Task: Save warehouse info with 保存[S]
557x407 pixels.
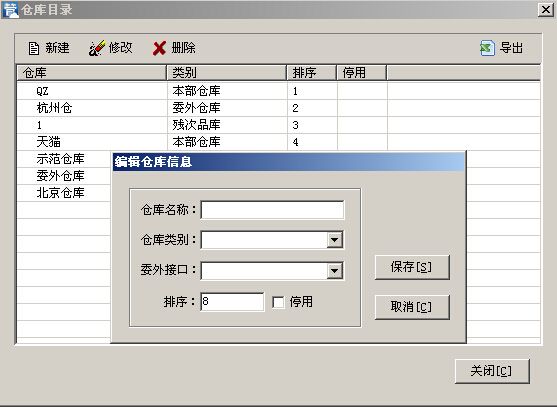Action: (412, 267)
